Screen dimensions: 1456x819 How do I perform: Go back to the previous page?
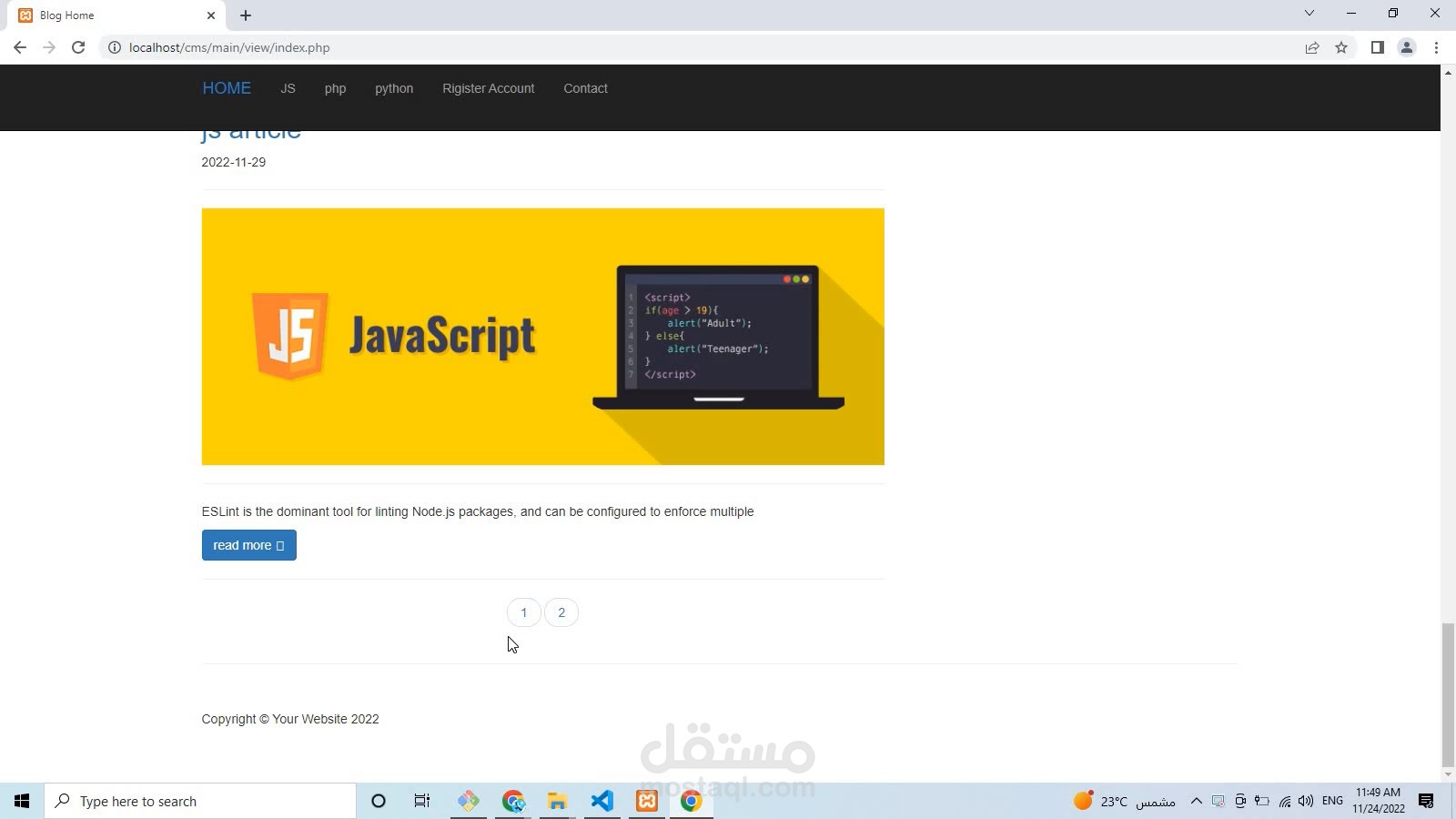click(x=20, y=47)
